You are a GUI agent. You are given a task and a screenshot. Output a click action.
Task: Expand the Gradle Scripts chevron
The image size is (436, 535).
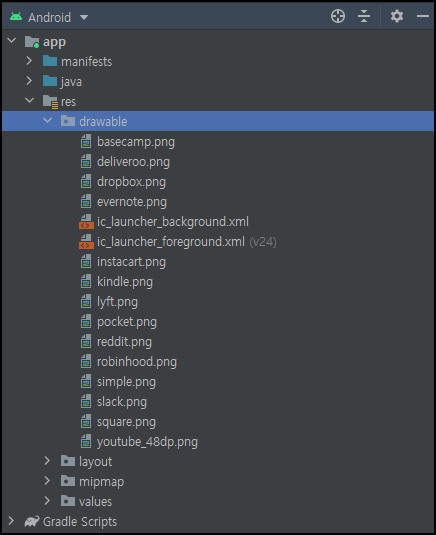[11, 521]
